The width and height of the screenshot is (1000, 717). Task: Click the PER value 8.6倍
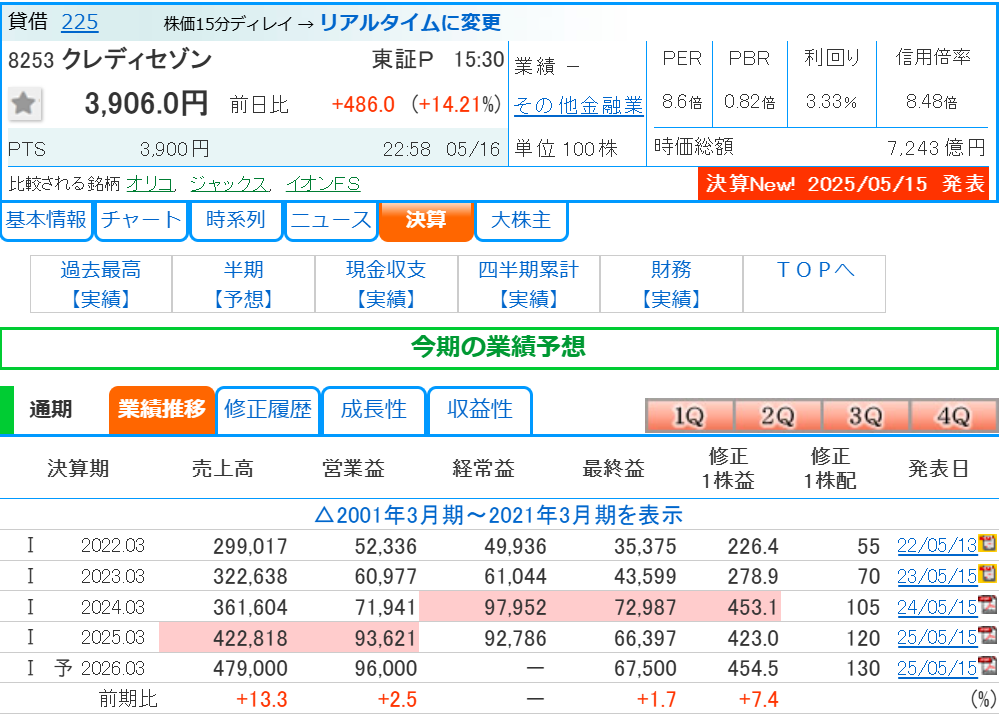[682, 101]
